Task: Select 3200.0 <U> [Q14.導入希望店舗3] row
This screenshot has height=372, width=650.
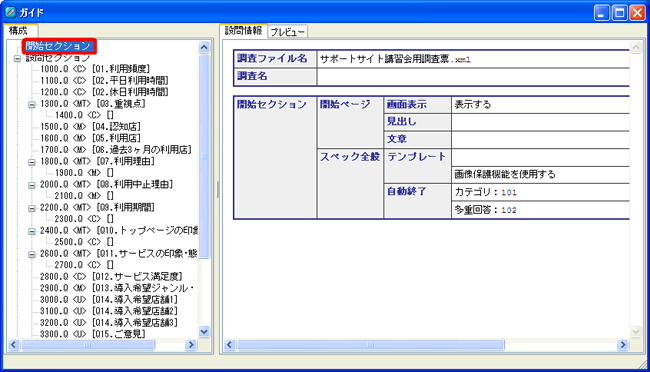Action: (x=109, y=323)
